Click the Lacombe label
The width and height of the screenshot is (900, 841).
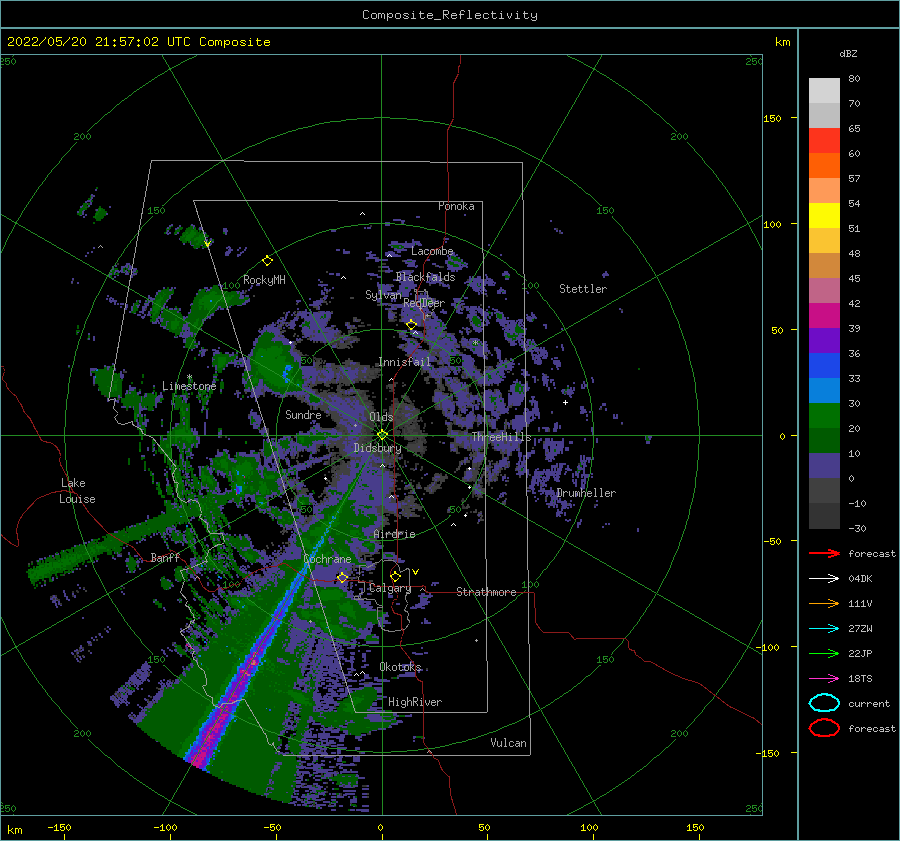click(432, 251)
